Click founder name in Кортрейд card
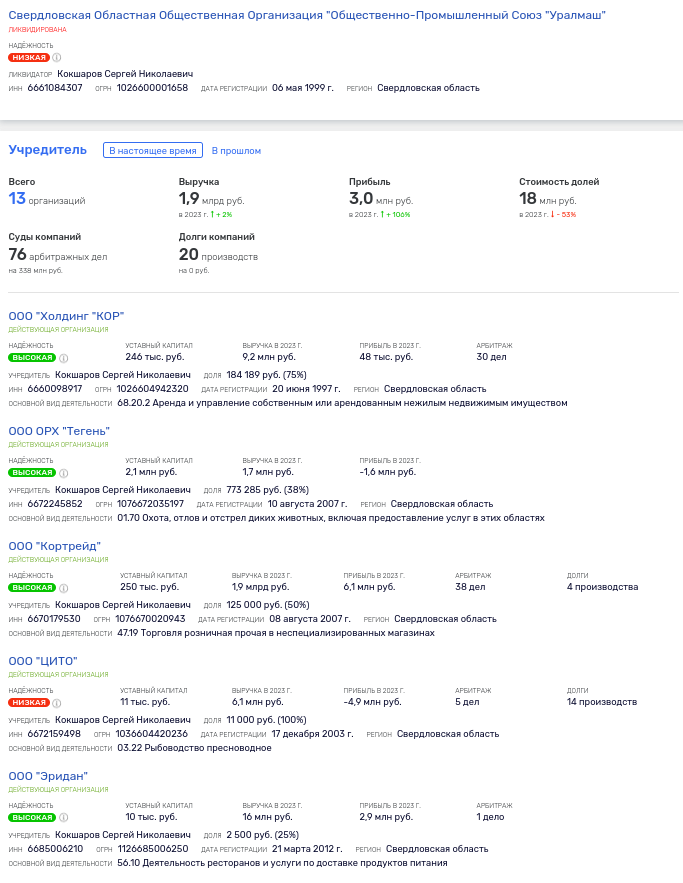 123,605
